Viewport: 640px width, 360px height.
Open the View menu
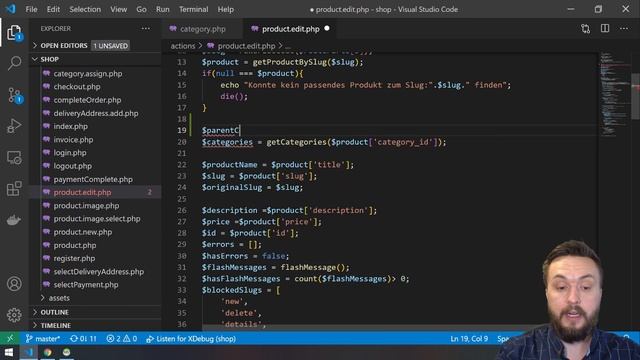pos(118,9)
